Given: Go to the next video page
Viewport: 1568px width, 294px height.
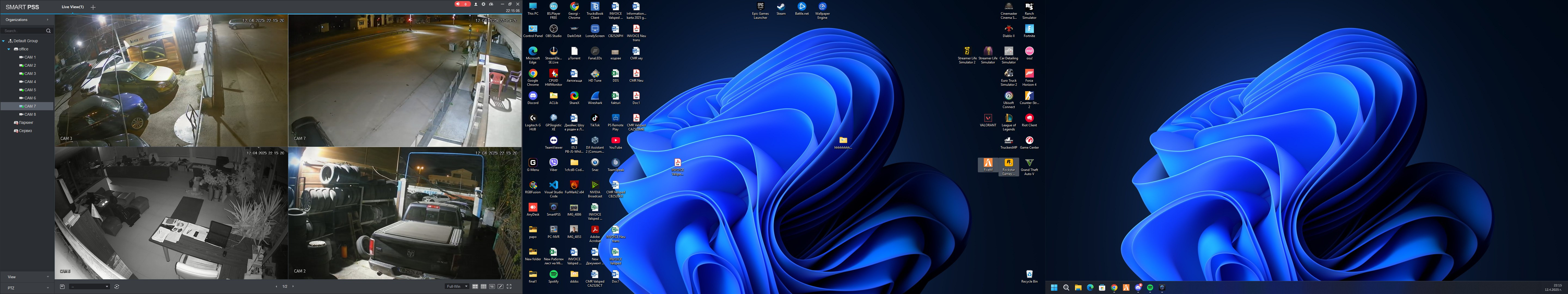Looking at the screenshot, I should coord(293,287).
